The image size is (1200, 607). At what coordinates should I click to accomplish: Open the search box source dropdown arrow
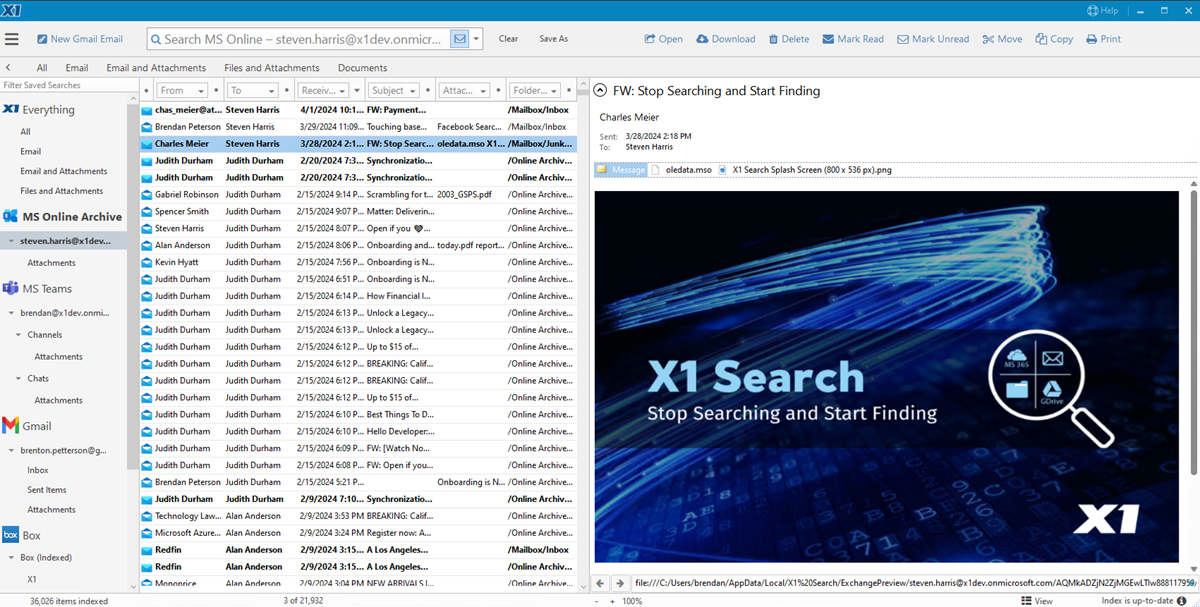(x=478, y=39)
